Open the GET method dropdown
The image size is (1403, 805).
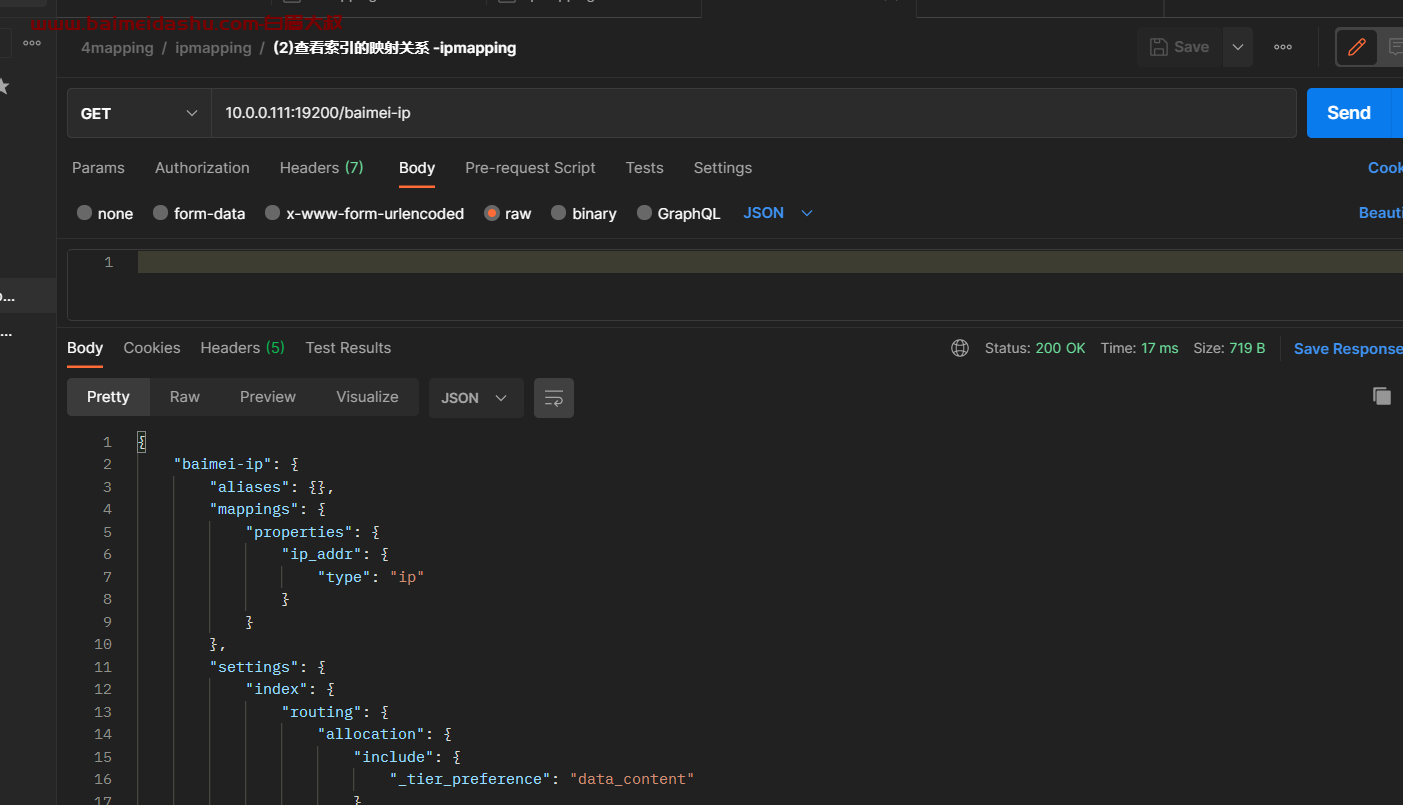(139, 113)
